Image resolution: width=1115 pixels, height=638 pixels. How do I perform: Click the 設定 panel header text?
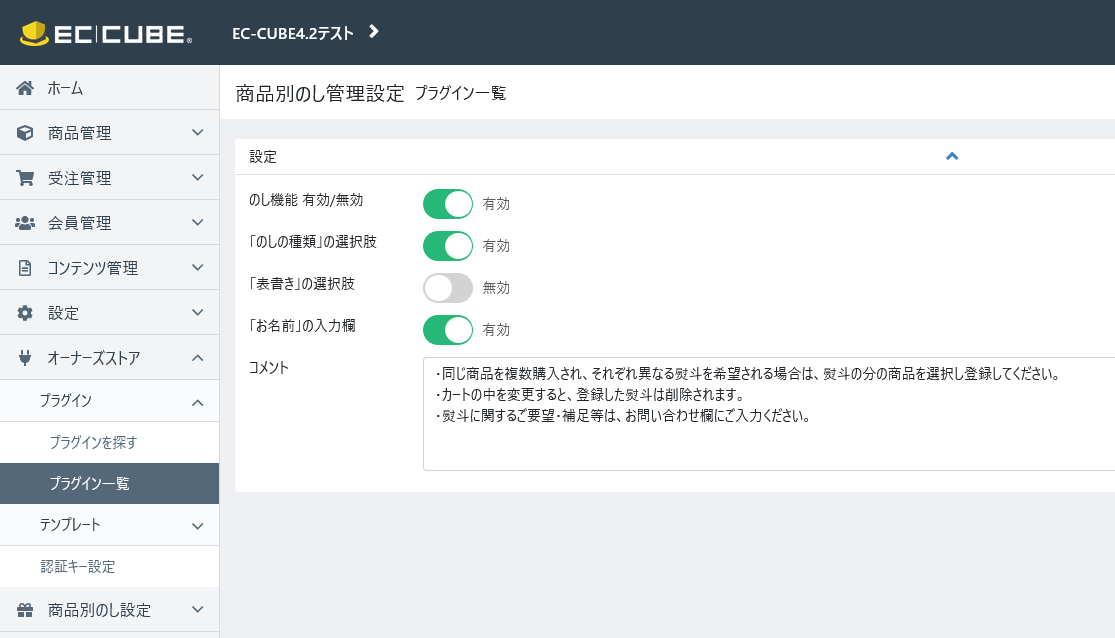click(x=263, y=156)
